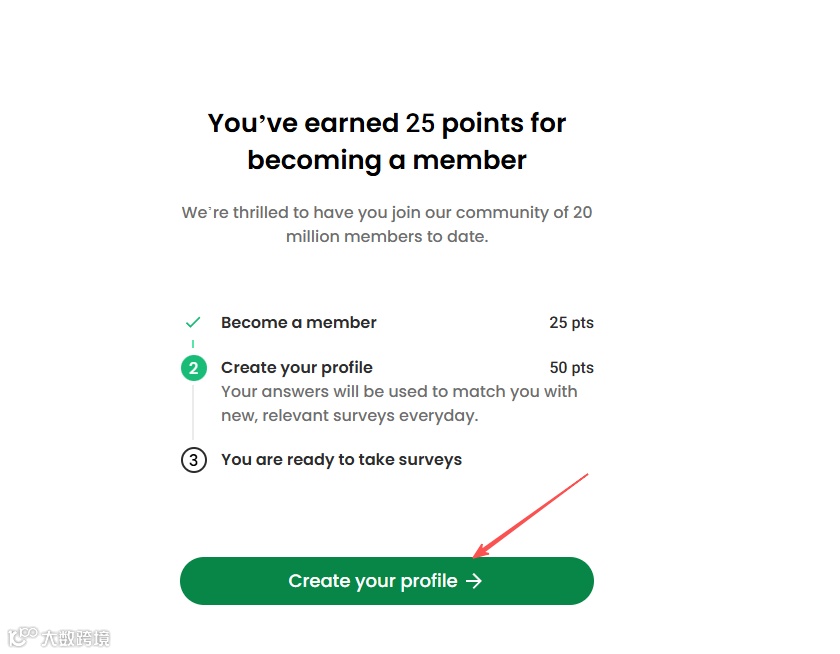The width and height of the screenshot is (840, 654).
Task: Click the watermark logo icon in the bottom-left corner
Action: (x=21, y=637)
